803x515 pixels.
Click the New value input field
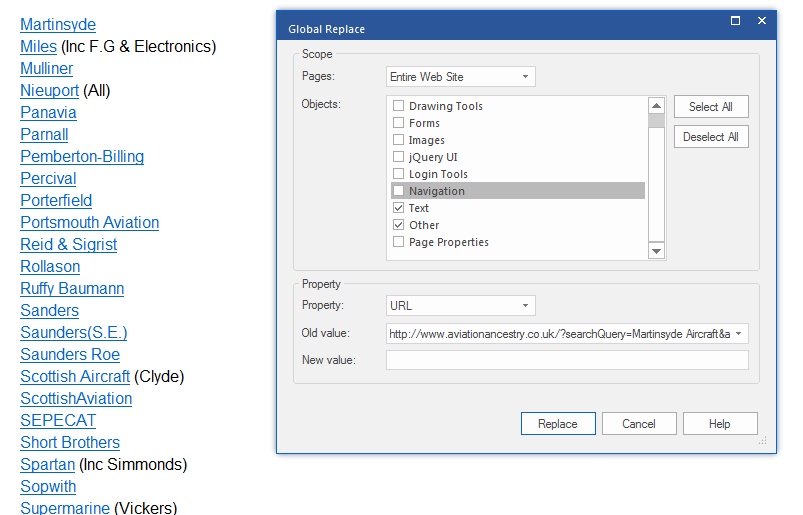(x=567, y=360)
